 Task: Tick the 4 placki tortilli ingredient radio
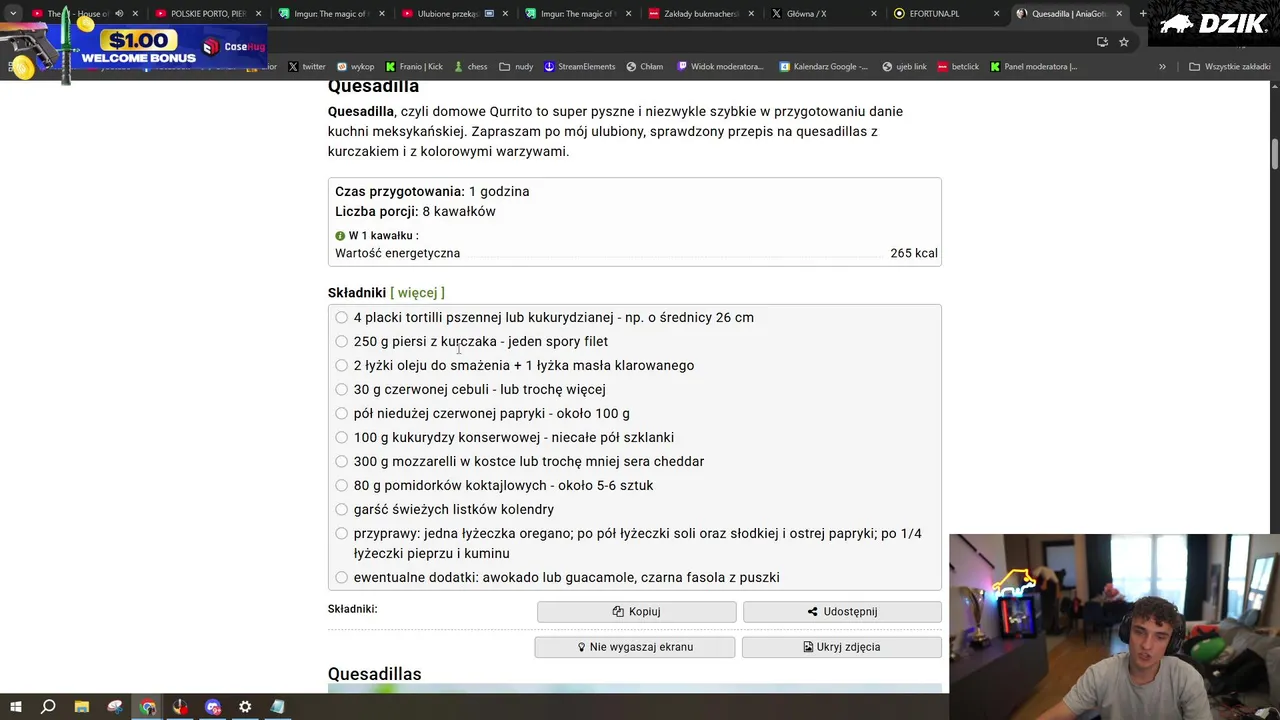342,317
